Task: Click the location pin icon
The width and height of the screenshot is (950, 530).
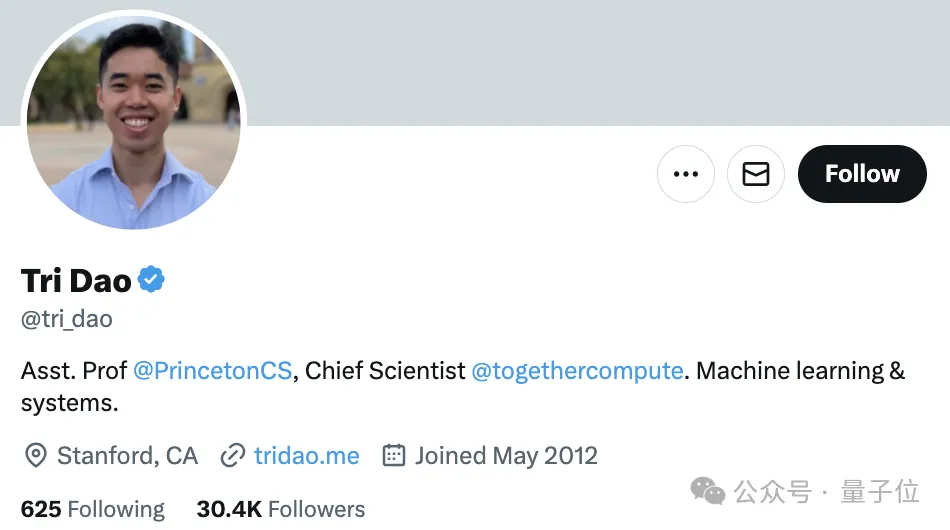Action: point(35,456)
